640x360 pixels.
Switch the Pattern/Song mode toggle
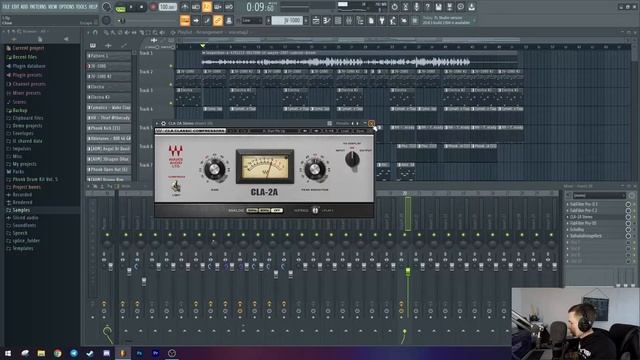pyautogui.click(x=120, y=7)
